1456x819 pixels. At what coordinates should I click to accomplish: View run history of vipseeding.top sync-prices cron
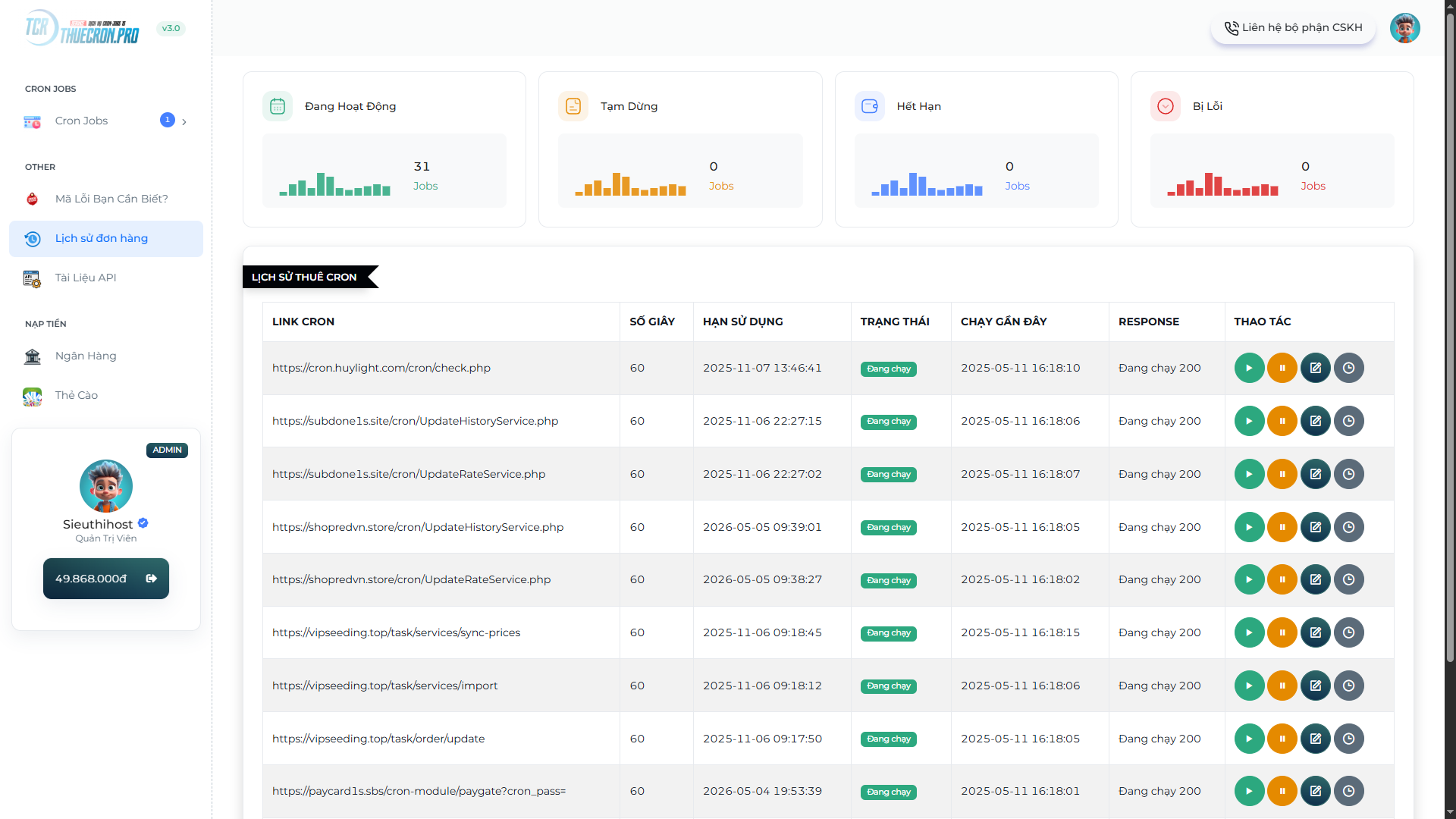pyautogui.click(x=1349, y=632)
